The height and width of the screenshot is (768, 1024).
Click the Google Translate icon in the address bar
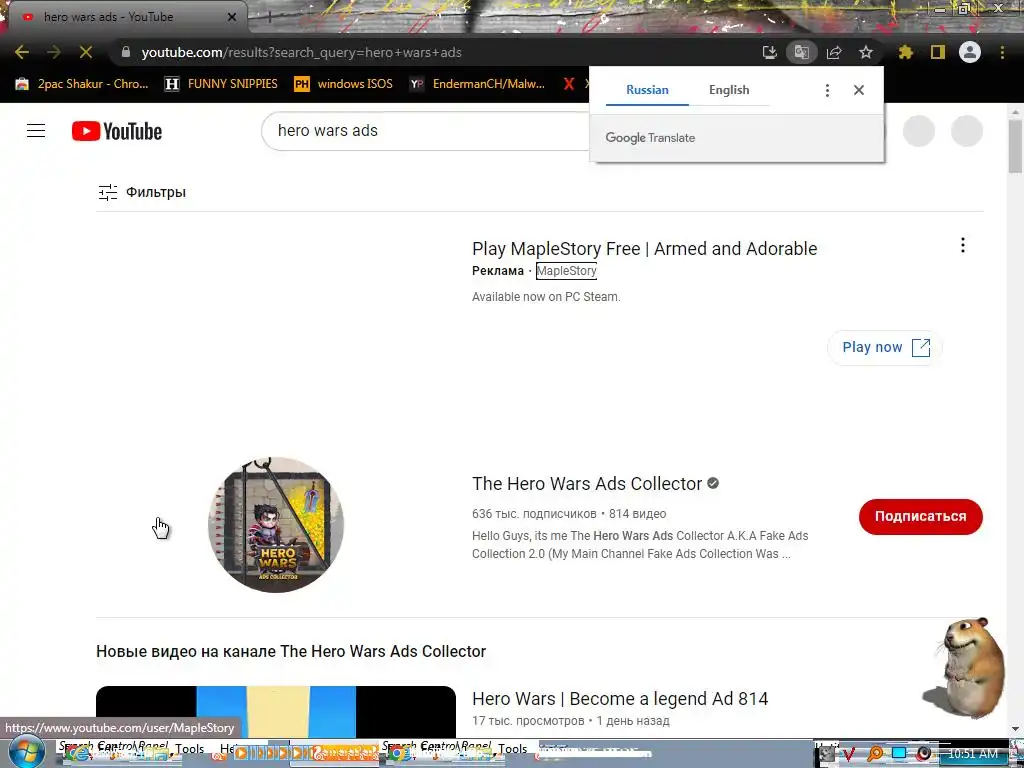point(802,52)
